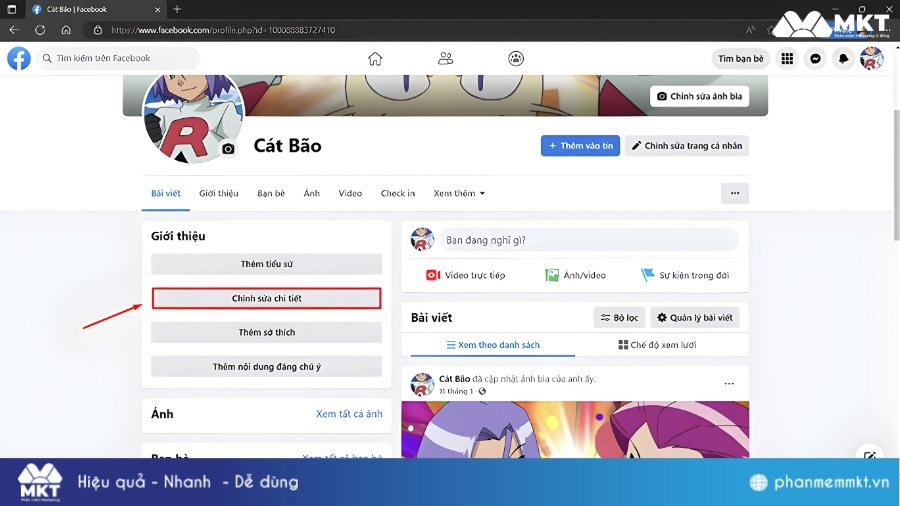Go to the Home feed icon
This screenshot has width=900, height=506.
click(x=375, y=59)
